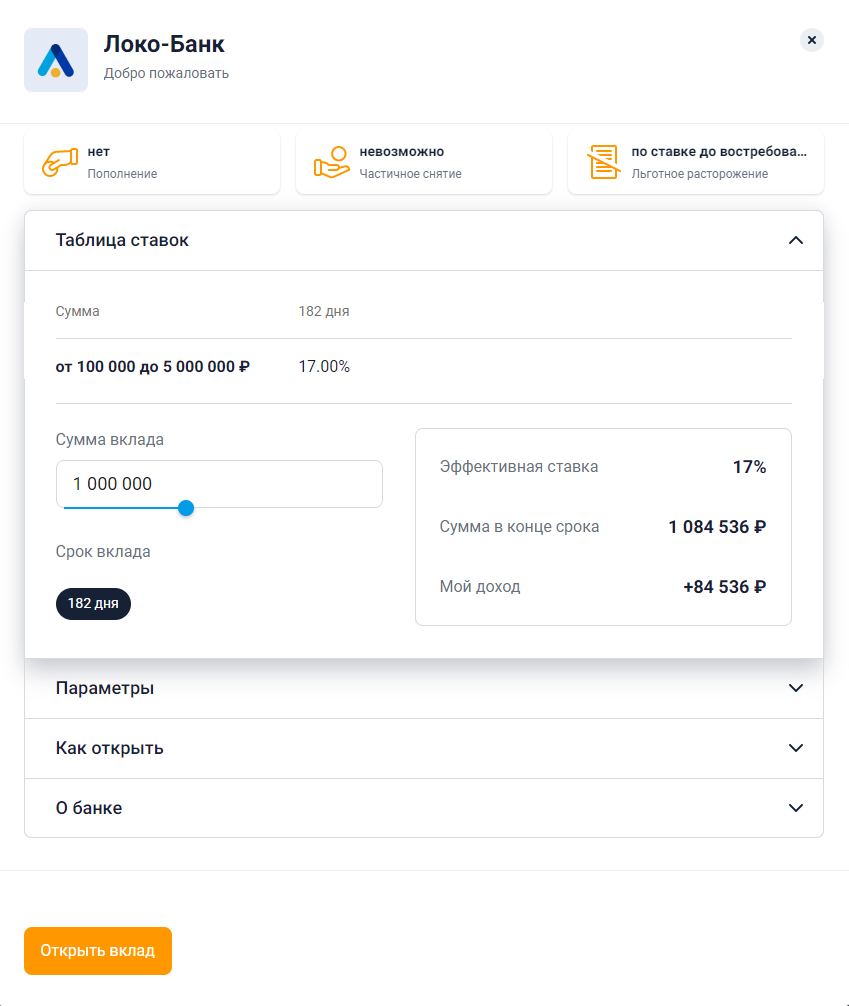Click the Льготное расторжение info card

pyautogui.click(x=696, y=162)
